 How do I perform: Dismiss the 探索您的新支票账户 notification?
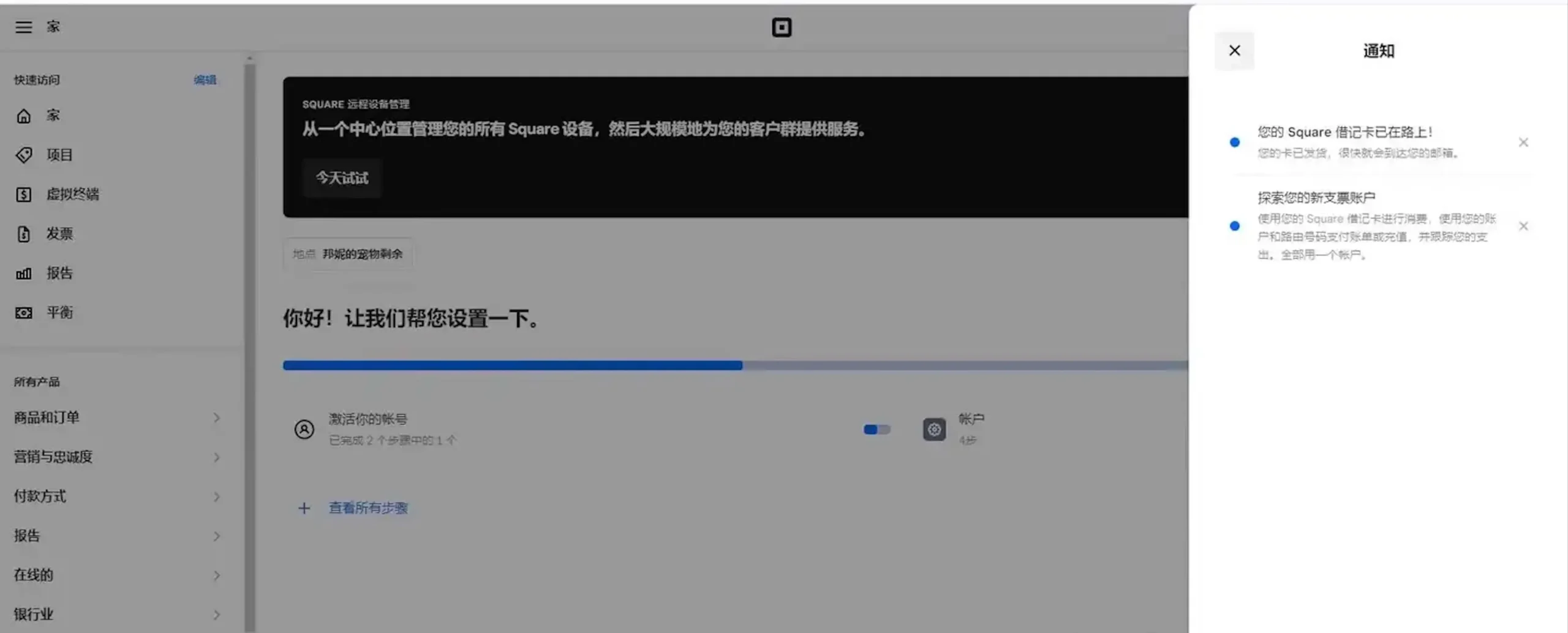point(1523,227)
